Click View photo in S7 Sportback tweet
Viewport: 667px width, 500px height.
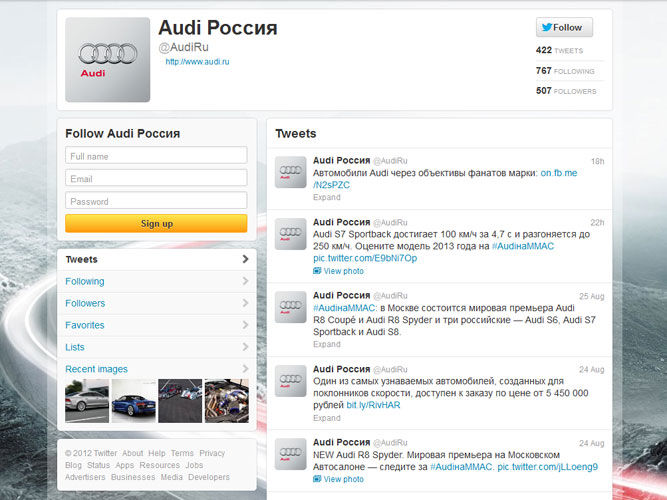pyautogui.click(x=344, y=271)
